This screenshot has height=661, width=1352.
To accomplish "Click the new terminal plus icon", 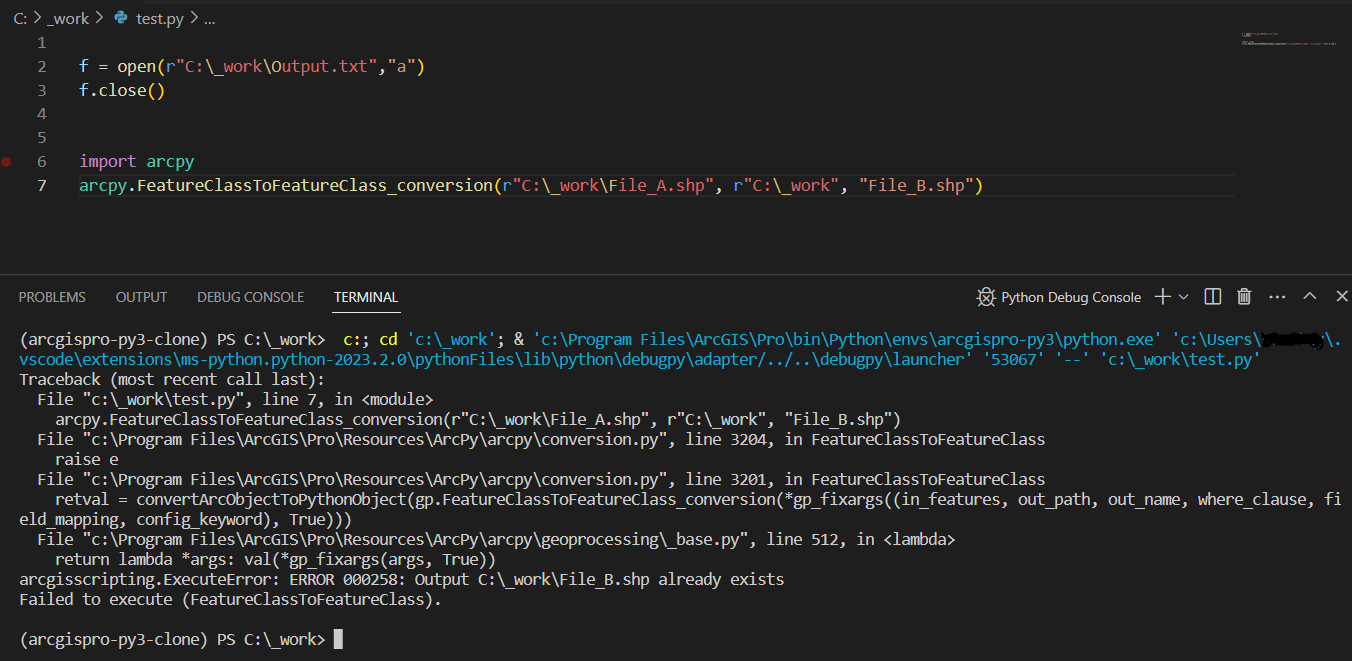I will 1162,297.
